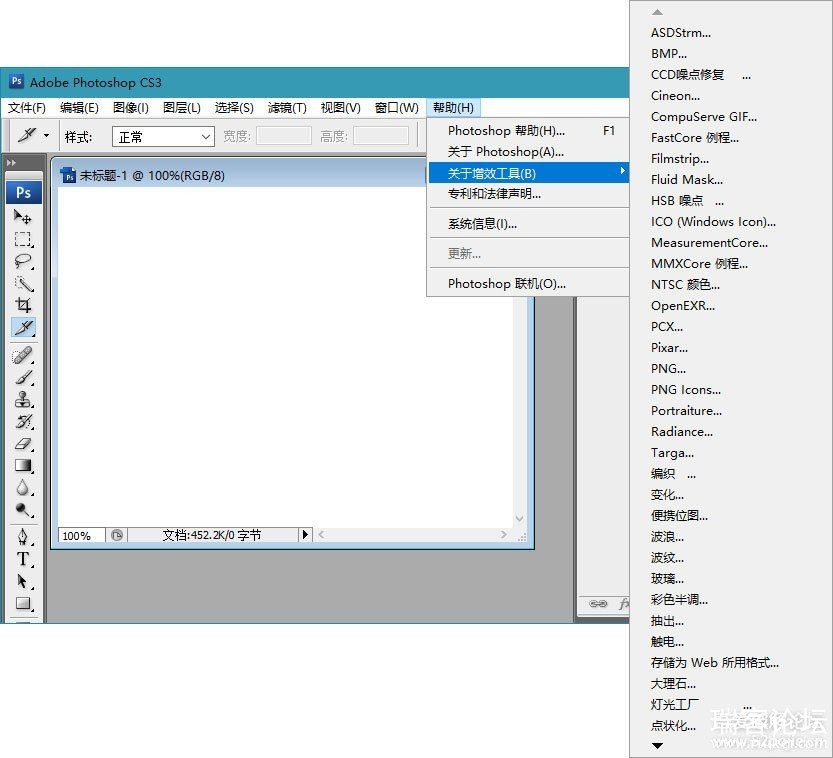The width and height of the screenshot is (833, 758).
Task: Click the layer style fx icon
Action: (624, 603)
